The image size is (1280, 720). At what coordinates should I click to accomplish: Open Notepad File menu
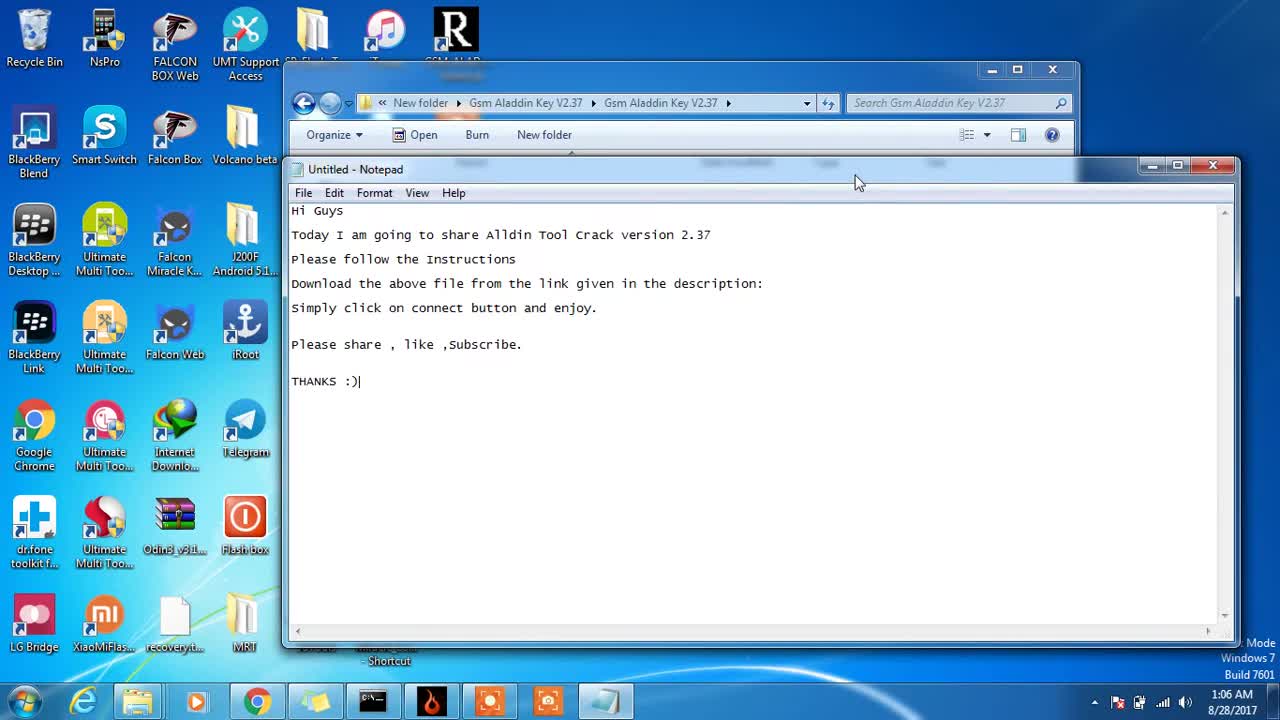pos(303,193)
